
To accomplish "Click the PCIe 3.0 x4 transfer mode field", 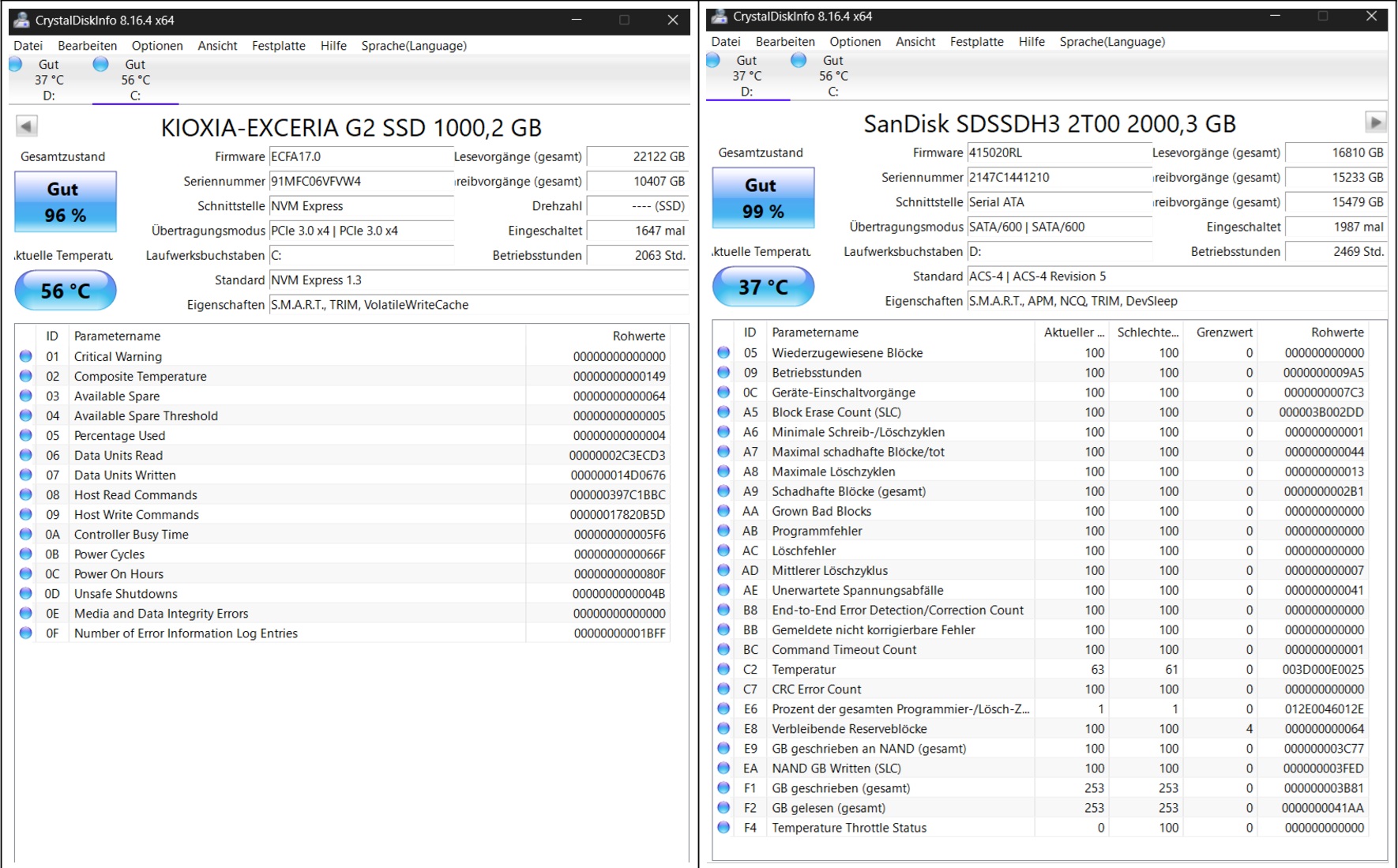I will click(x=361, y=231).
